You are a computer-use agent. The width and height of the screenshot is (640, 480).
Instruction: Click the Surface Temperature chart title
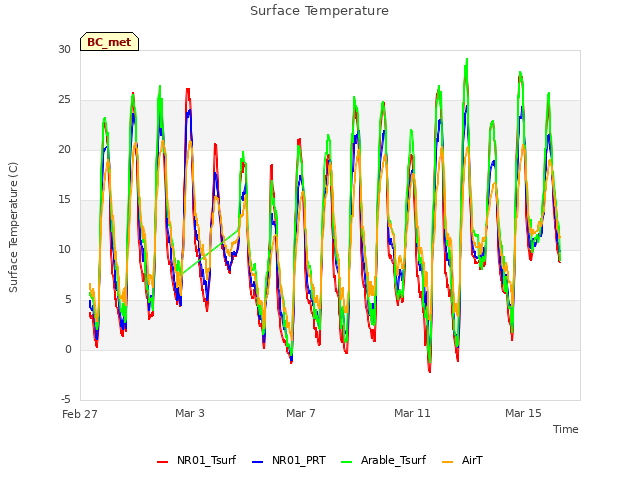coord(319,11)
